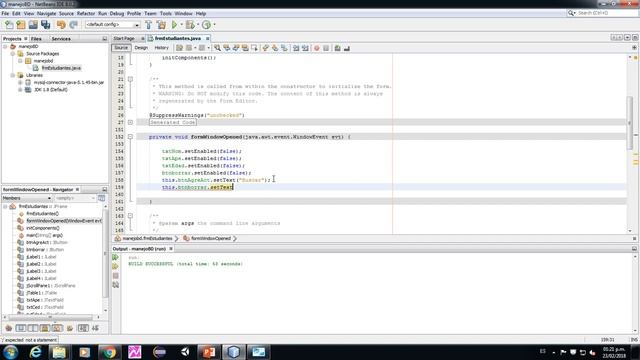
Task: Toggle Show Non-Public Members navigator filter
Action: tap(45, 328)
